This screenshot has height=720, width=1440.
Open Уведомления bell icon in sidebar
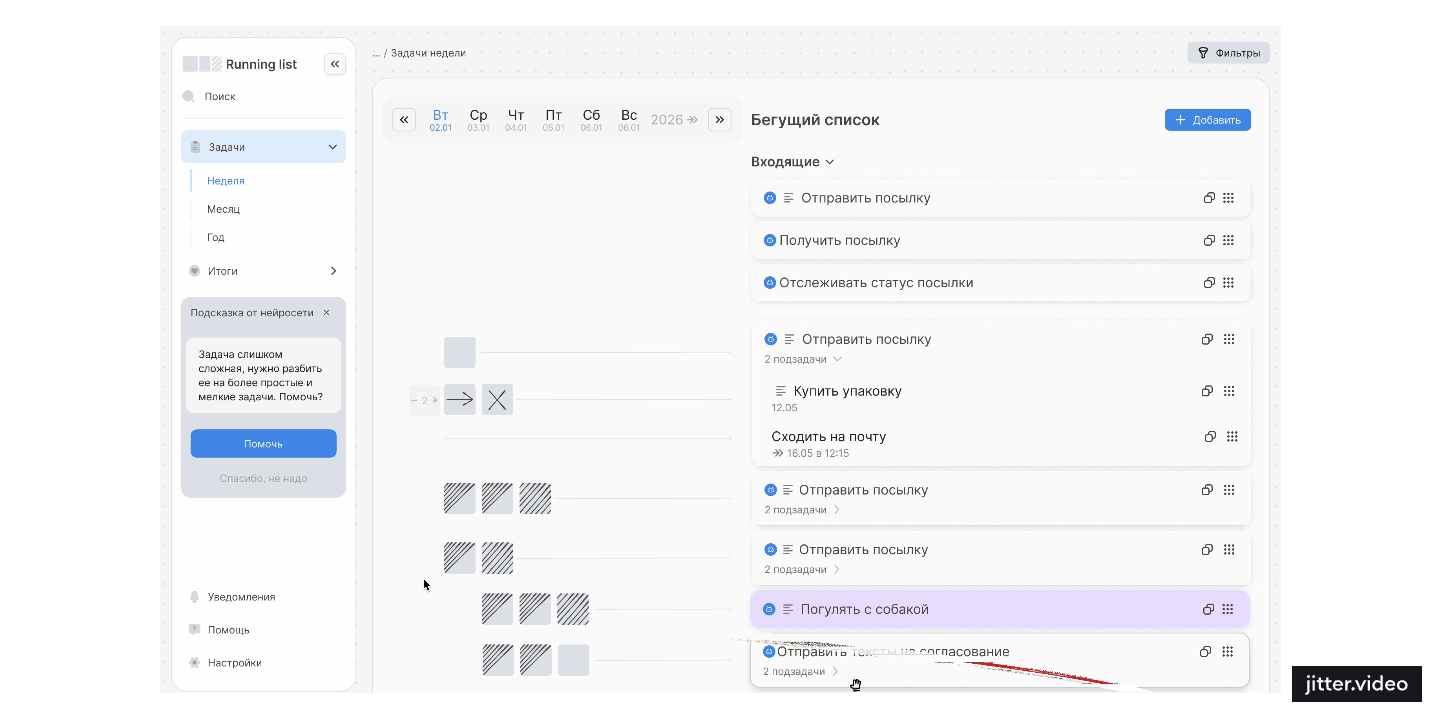[x=195, y=597]
